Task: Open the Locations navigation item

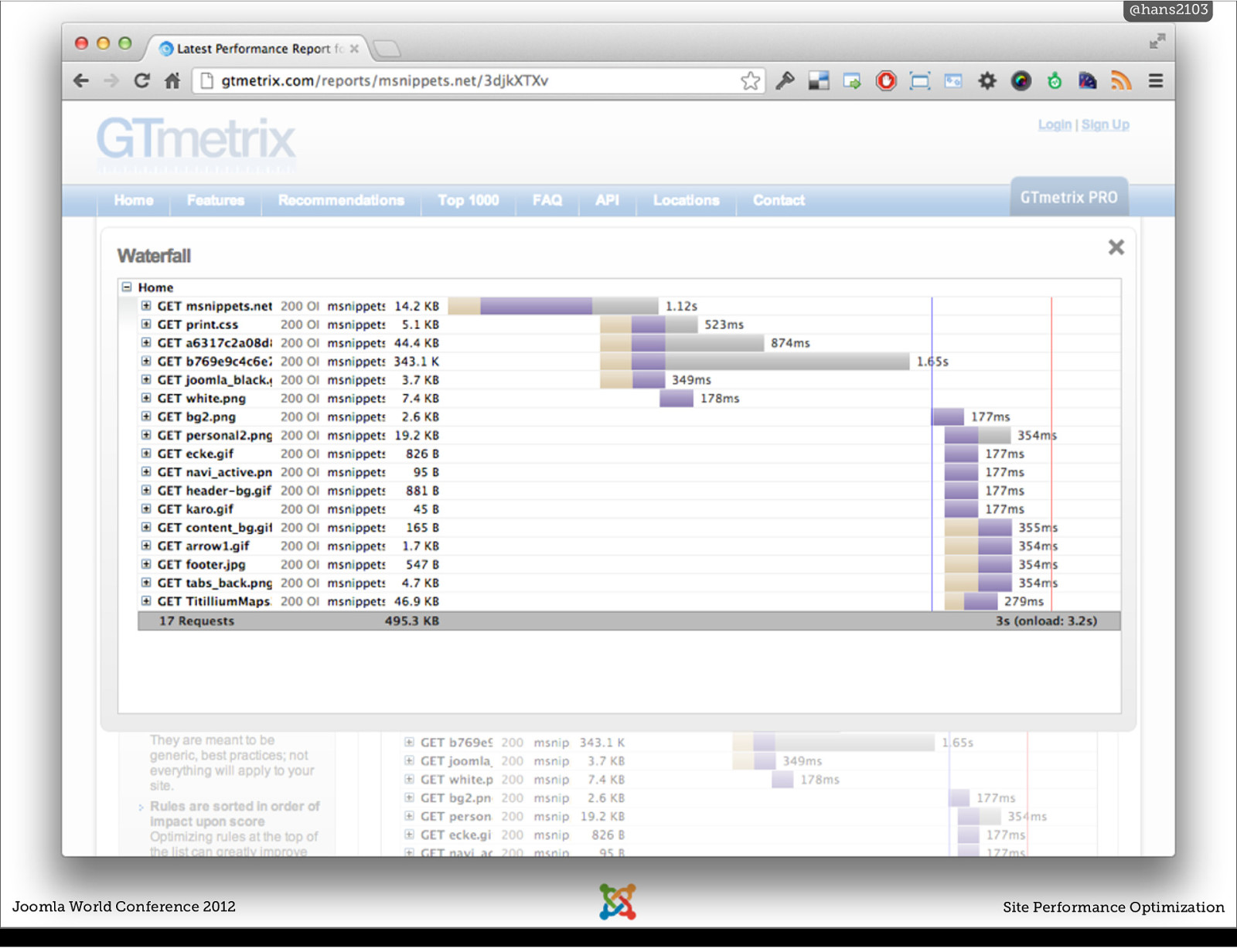Action: click(x=687, y=200)
